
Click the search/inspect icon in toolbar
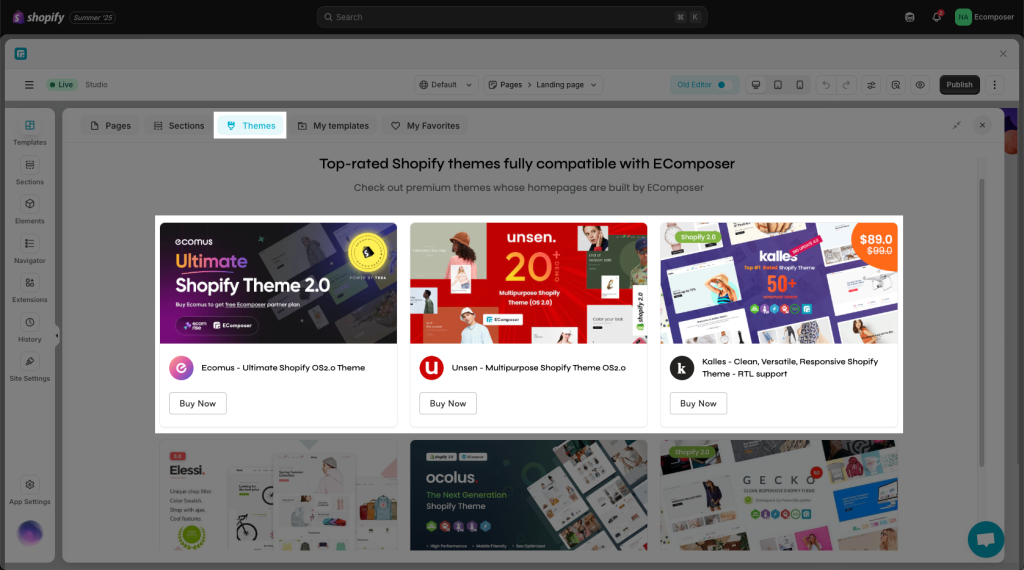pyautogui.click(x=896, y=85)
